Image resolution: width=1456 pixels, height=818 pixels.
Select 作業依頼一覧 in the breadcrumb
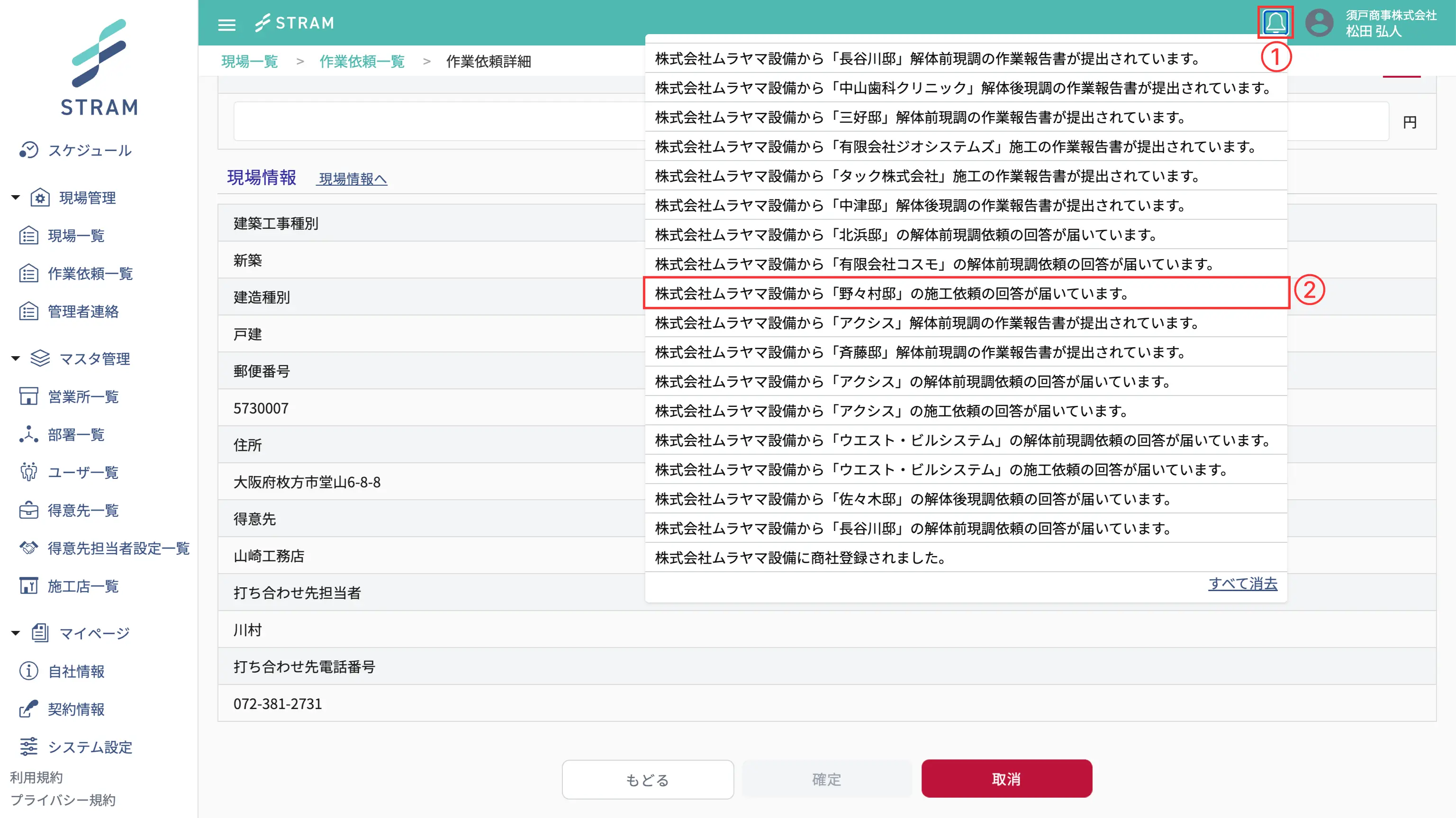[362, 62]
